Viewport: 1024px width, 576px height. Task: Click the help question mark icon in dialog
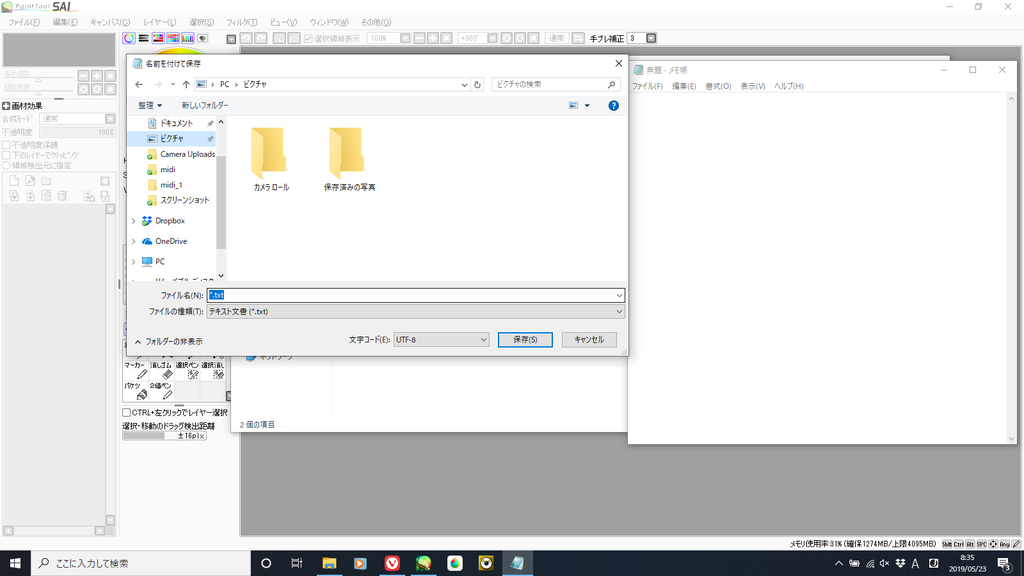coord(613,105)
